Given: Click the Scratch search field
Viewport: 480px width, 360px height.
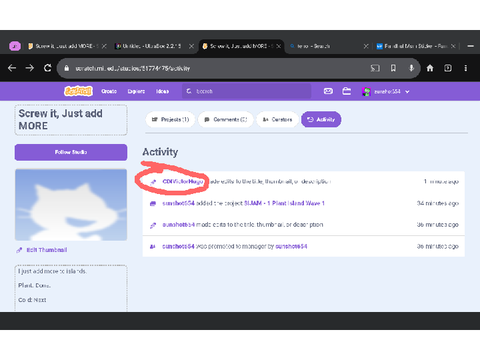Looking at the screenshot, I should click(247, 91).
